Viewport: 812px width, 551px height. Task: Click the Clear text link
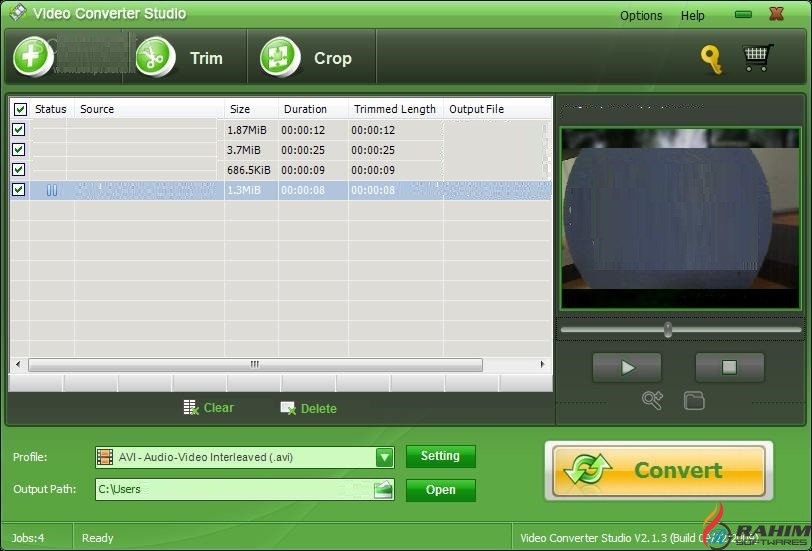tap(219, 408)
